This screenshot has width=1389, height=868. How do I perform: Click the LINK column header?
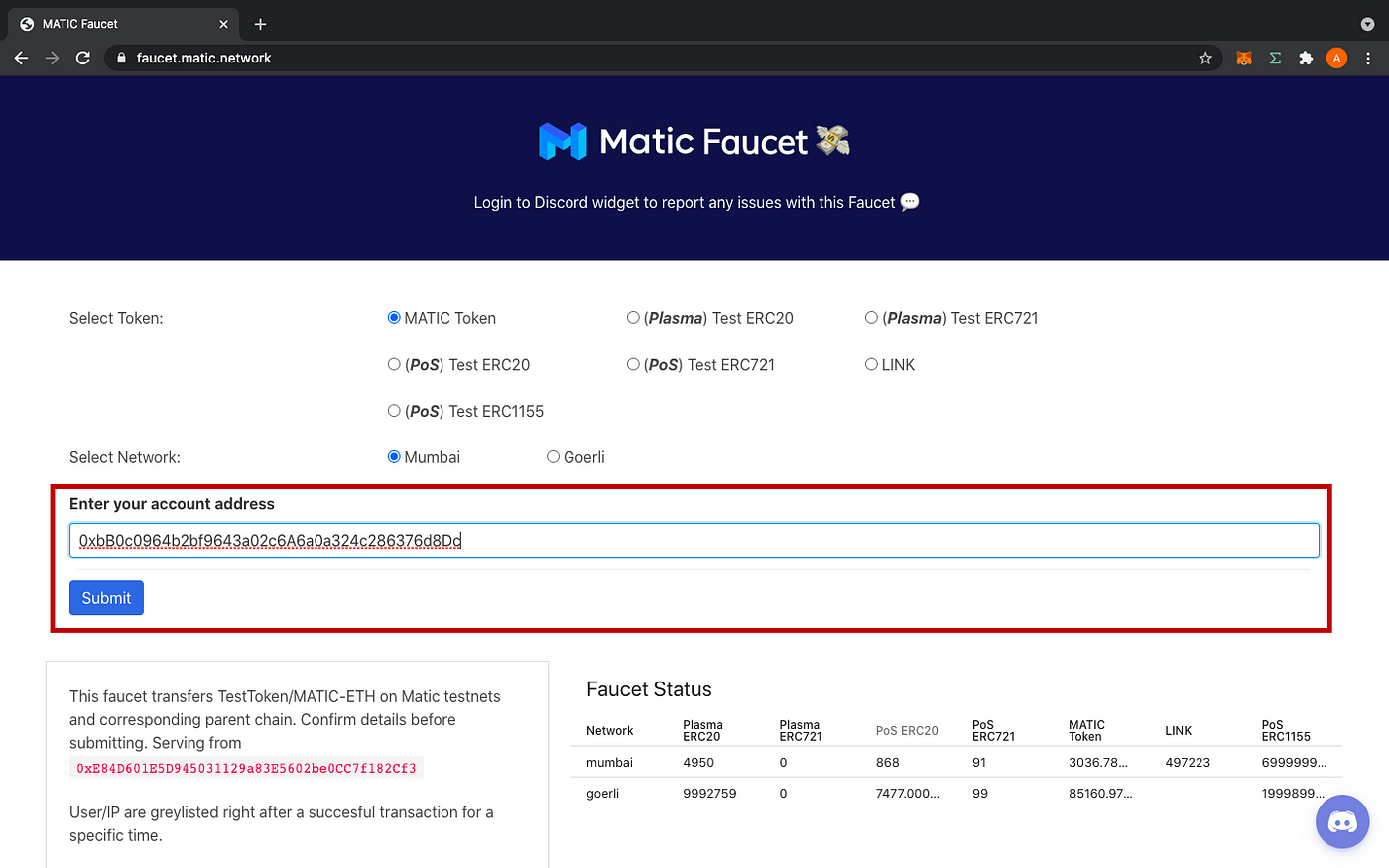point(1178,731)
